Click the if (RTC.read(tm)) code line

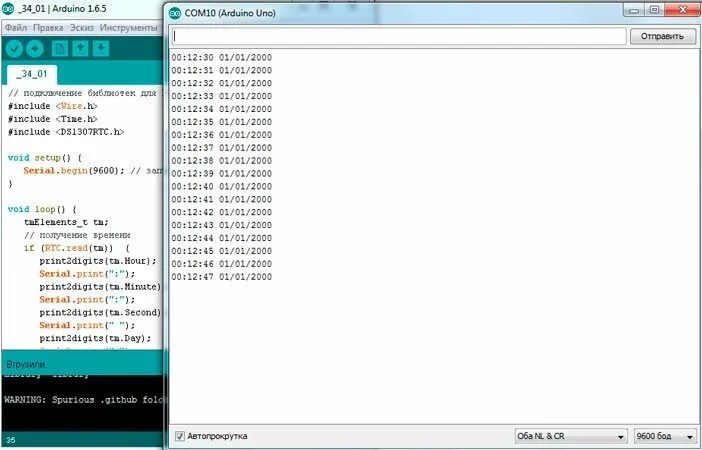click(77, 248)
